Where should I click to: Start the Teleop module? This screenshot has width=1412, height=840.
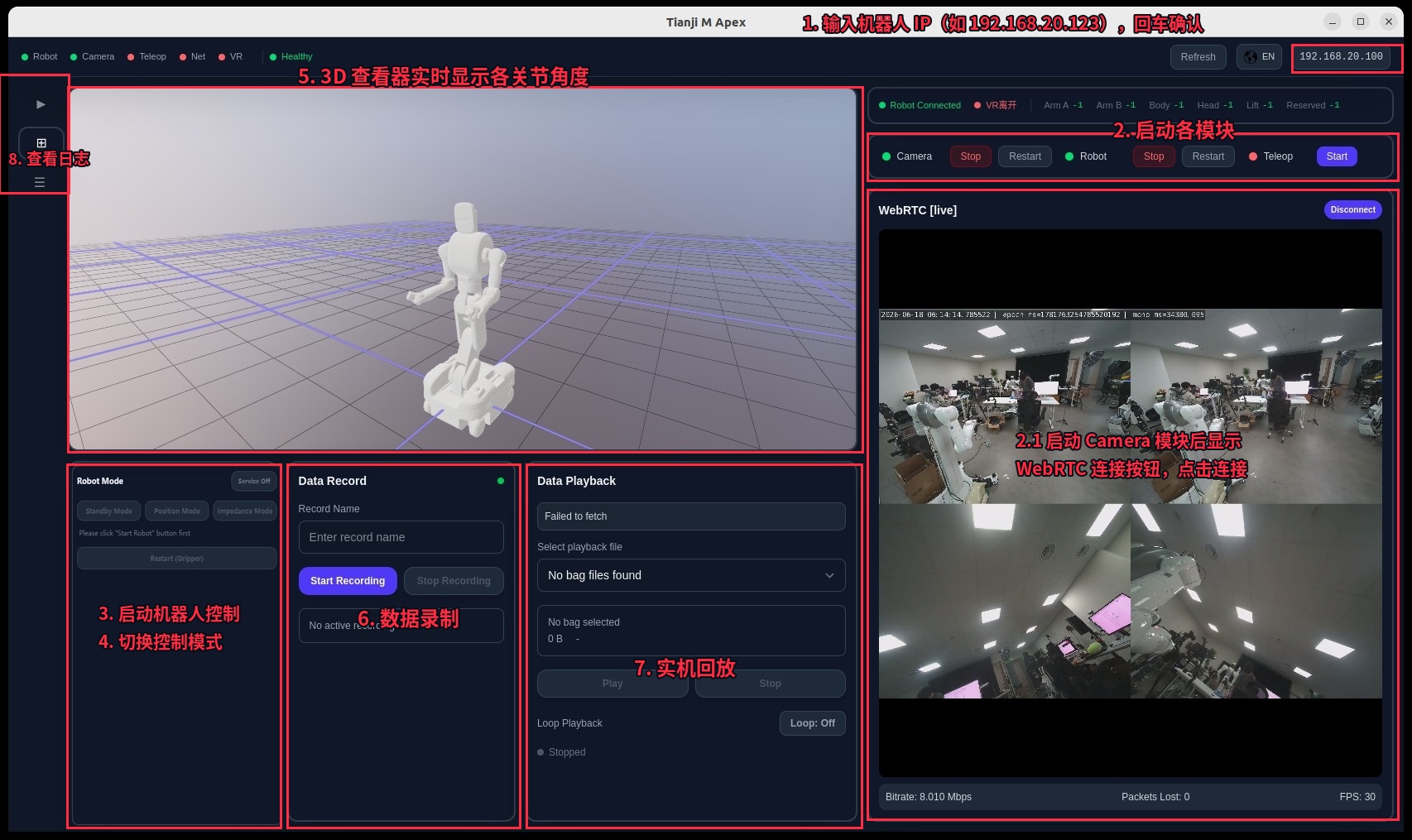(x=1337, y=156)
